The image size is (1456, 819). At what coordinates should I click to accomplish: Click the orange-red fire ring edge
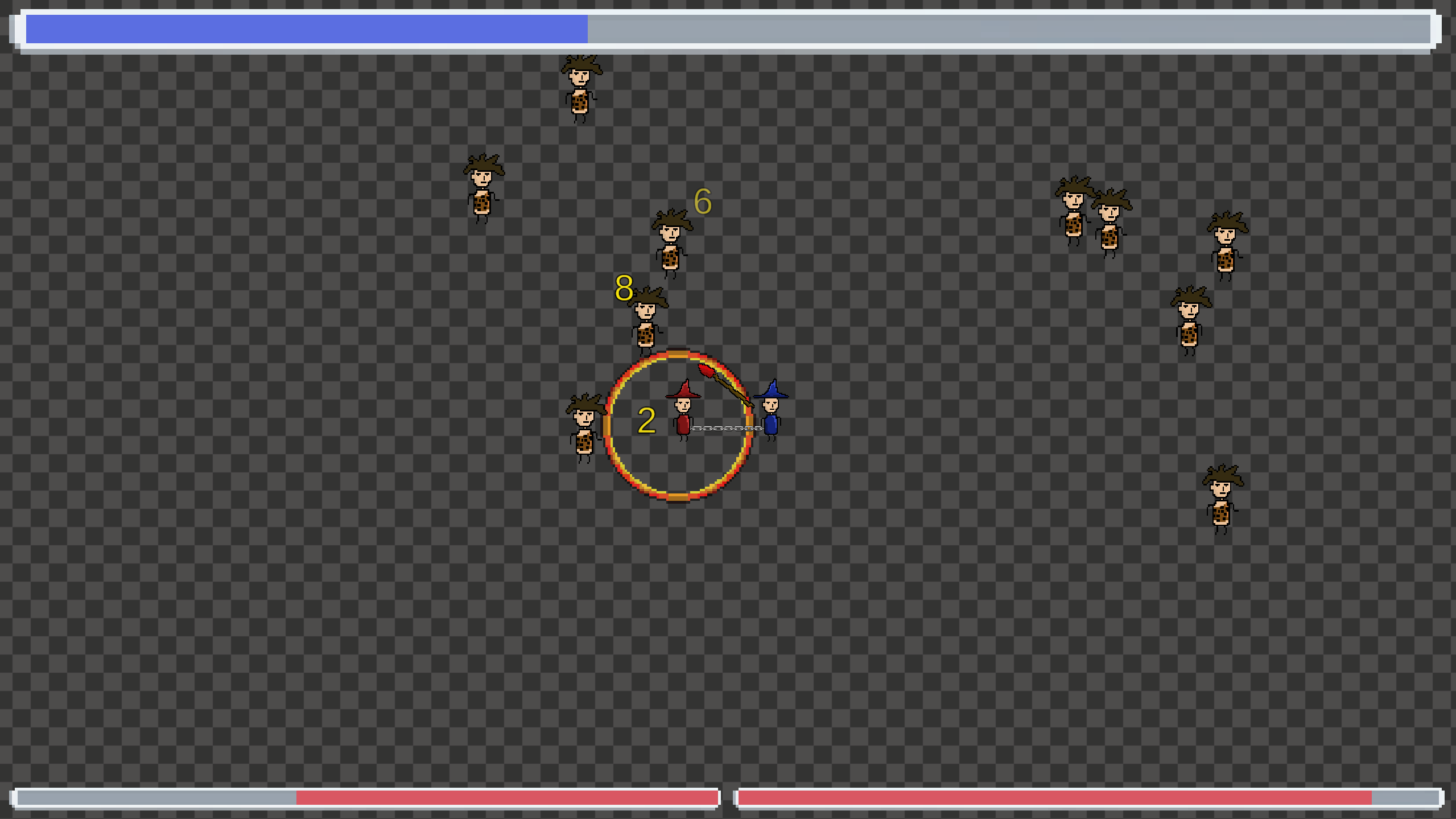(x=677, y=496)
